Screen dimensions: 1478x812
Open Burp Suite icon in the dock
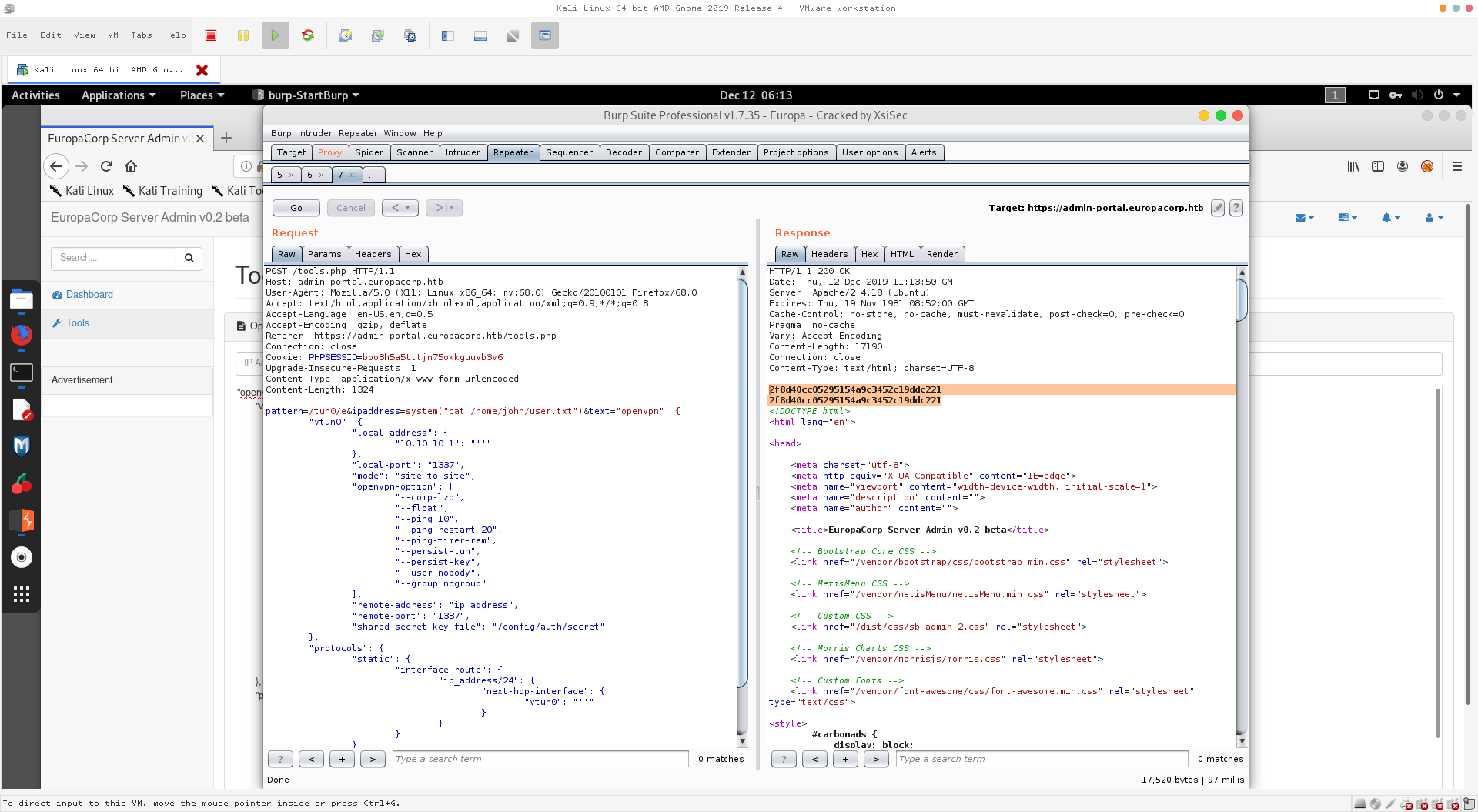[22, 520]
